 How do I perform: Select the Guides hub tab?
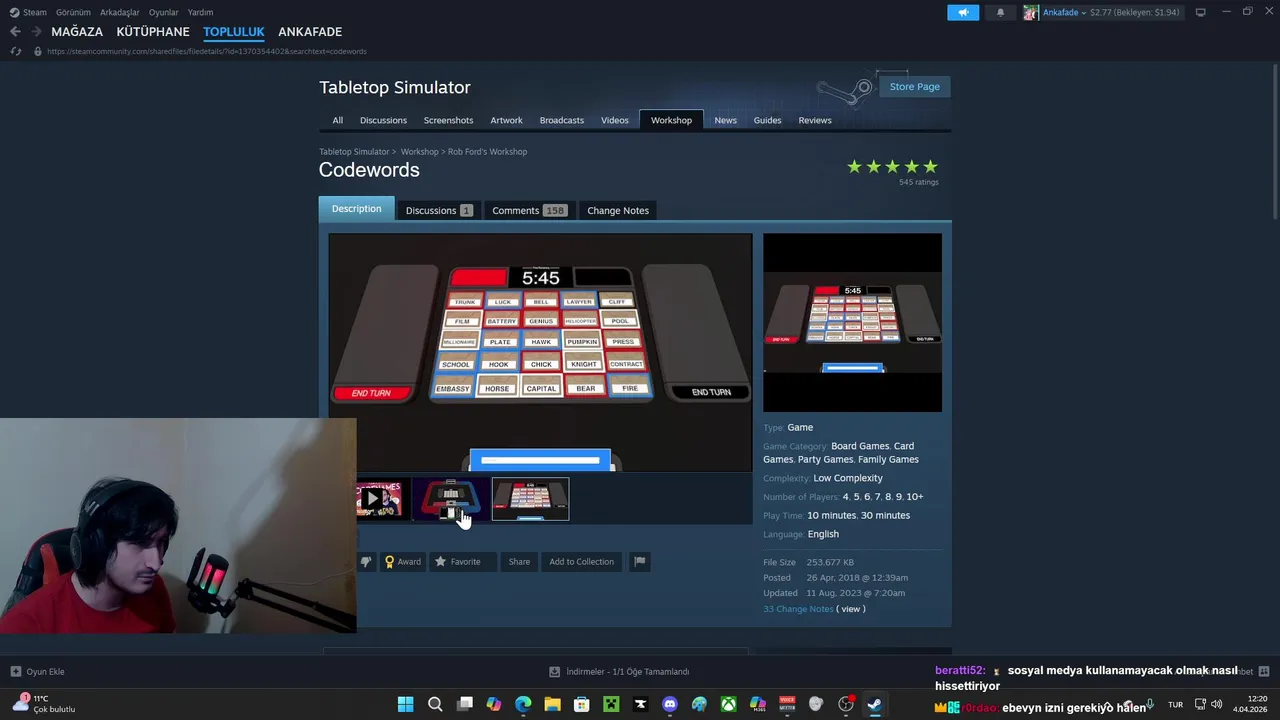coord(767,120)
